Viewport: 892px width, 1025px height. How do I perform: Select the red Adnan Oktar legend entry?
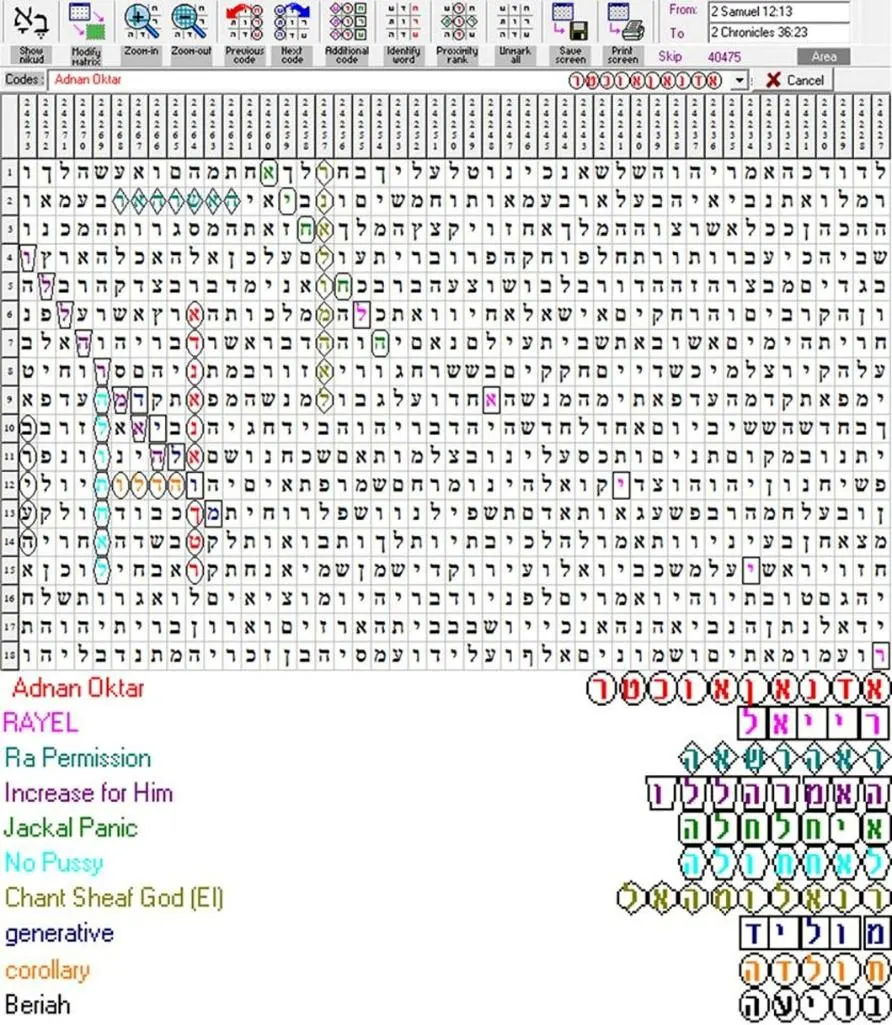78,688
